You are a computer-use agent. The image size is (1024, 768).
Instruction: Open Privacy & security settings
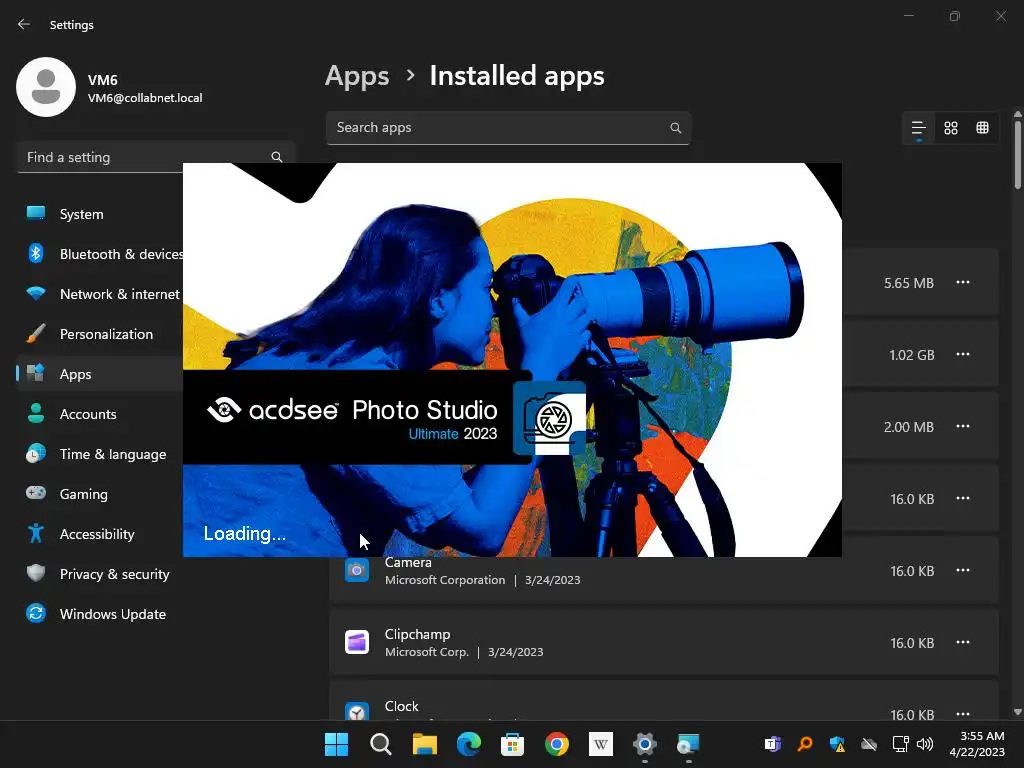pos(98,574)
